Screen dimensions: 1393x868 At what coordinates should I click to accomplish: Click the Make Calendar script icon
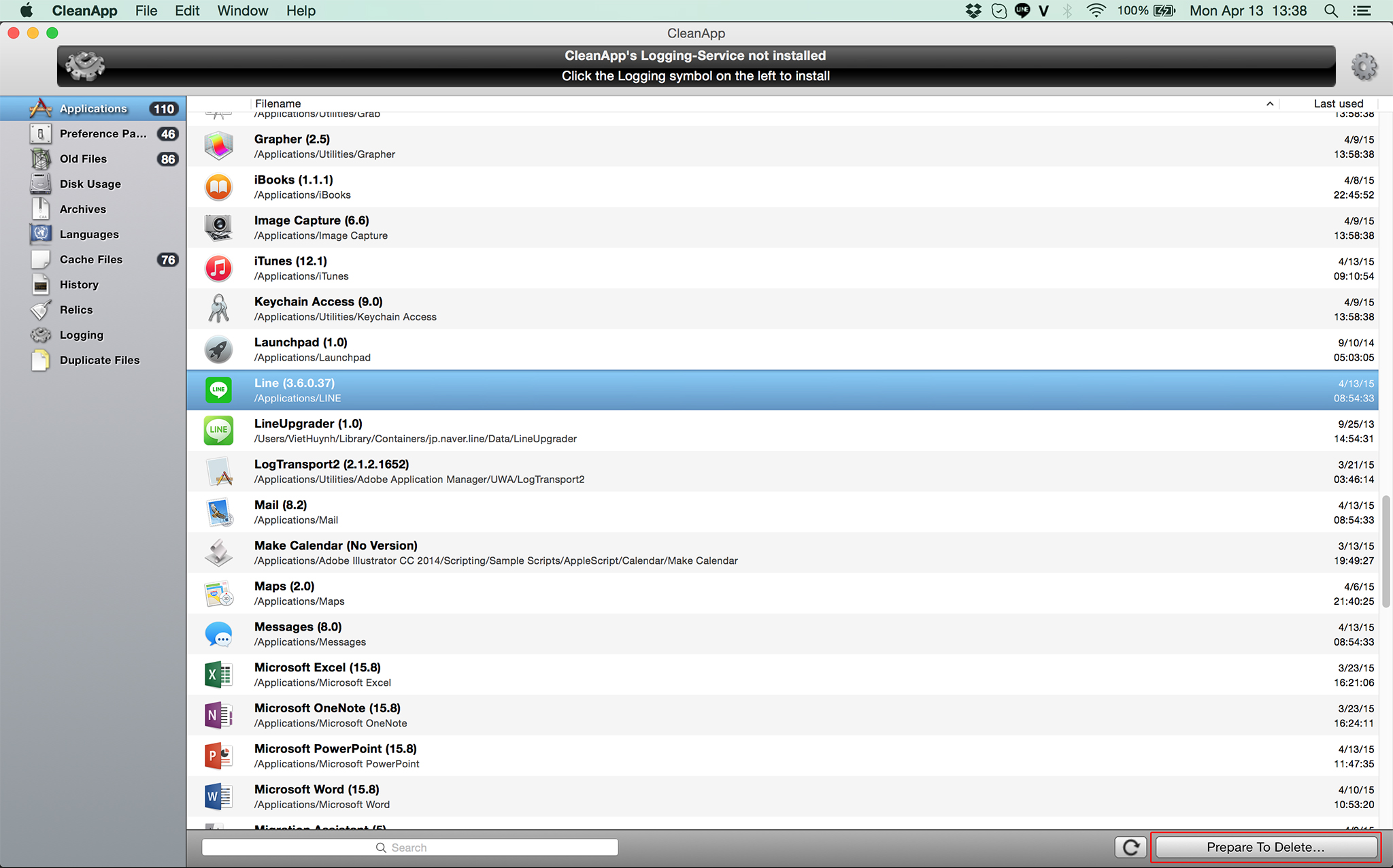click(x=218, y=553)
